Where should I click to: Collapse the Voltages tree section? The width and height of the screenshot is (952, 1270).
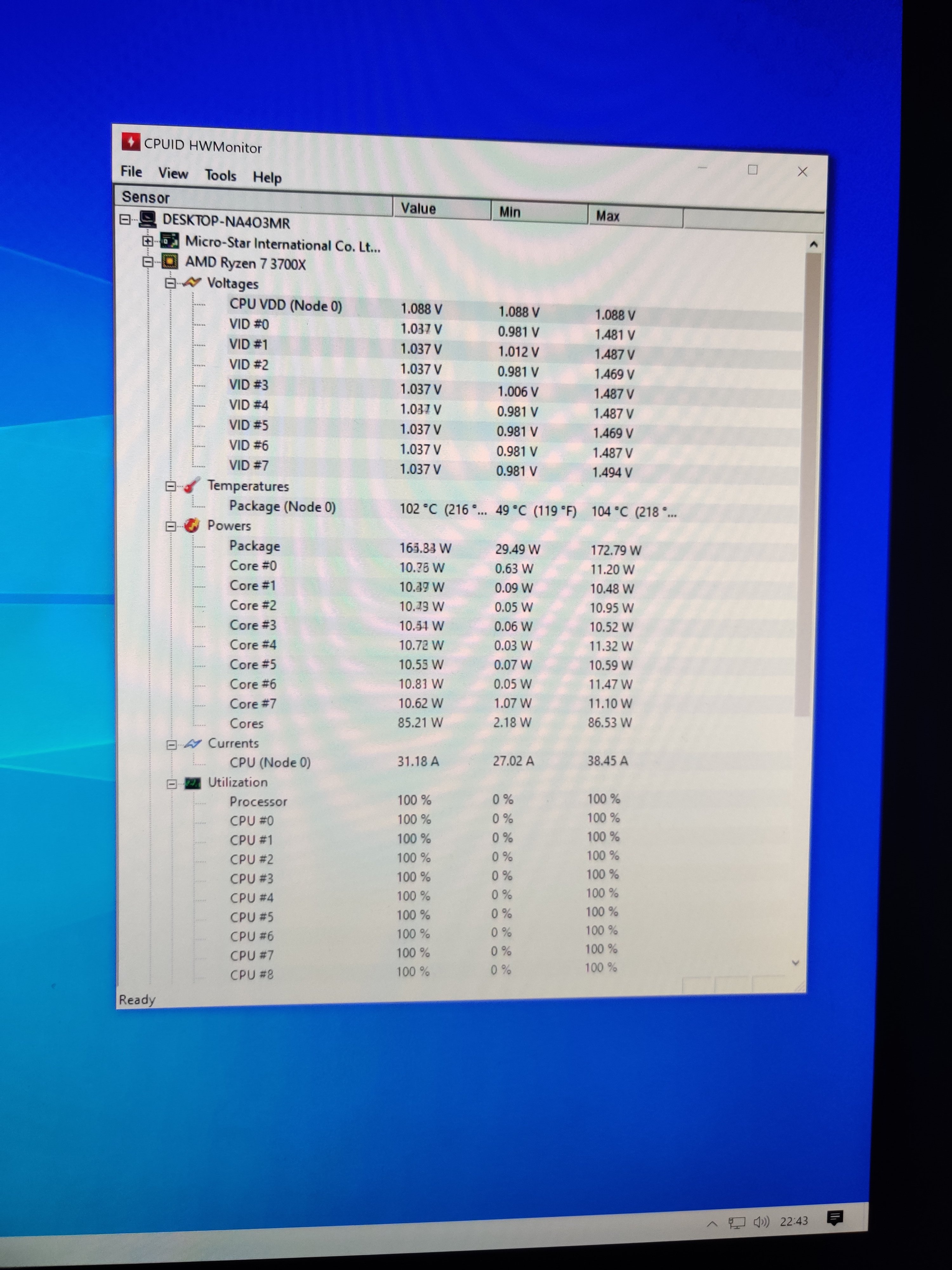(170, 283)
